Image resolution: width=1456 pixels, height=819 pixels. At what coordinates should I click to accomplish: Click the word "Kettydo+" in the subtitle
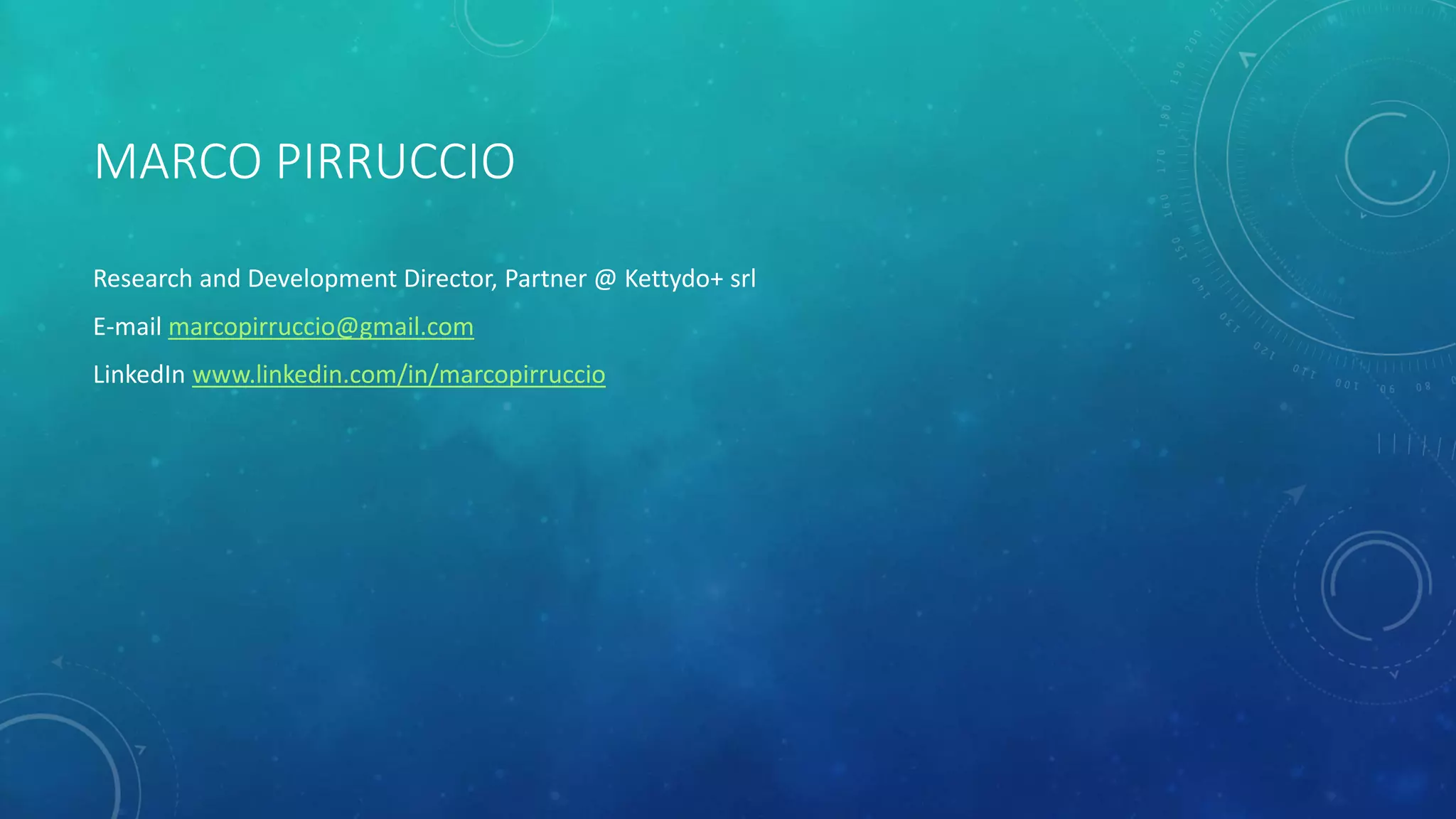pos(673,279)
